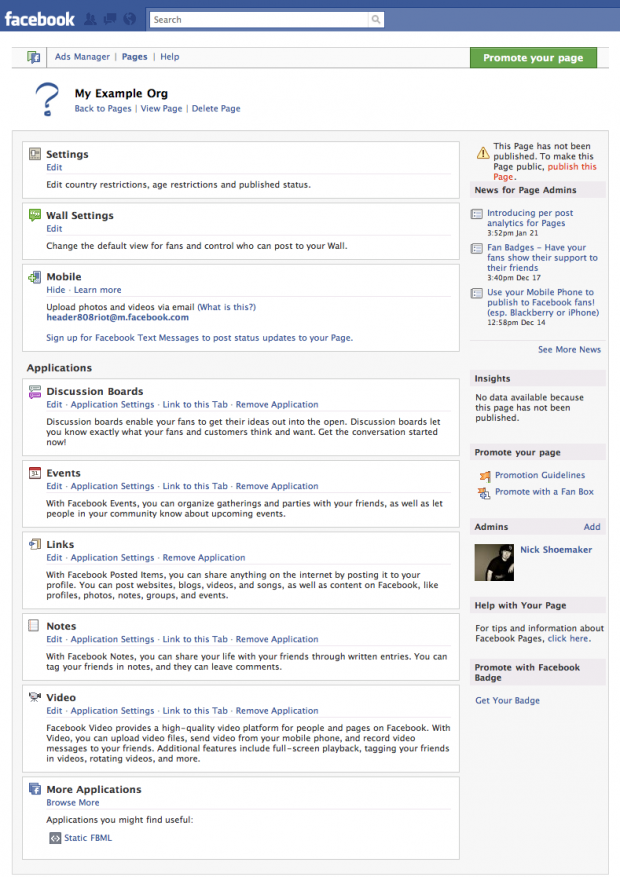
Task: Click news icon beside Fan Badges item
Action: coord(477,248)
